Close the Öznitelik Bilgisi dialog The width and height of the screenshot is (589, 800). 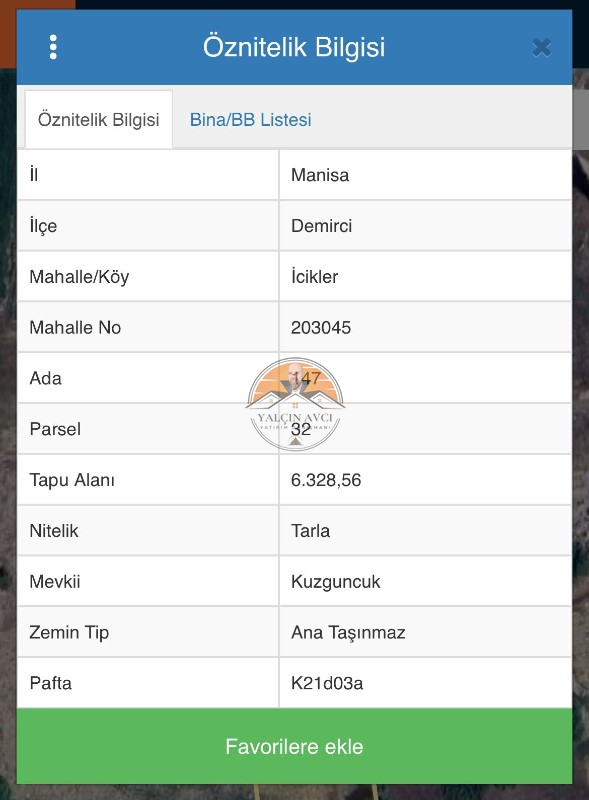[x=541, y=47]
